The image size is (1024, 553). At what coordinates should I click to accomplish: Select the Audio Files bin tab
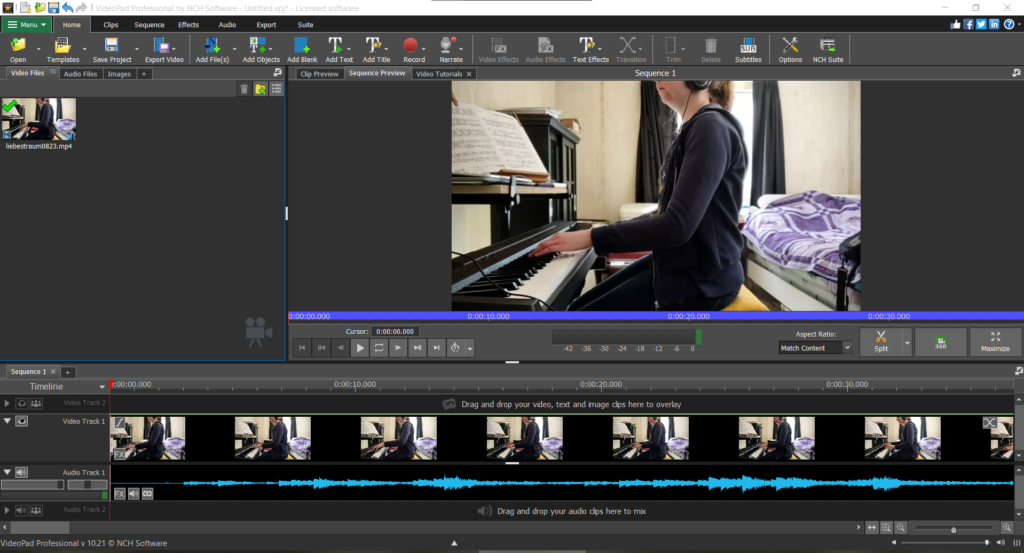click(x=80, y=74)
